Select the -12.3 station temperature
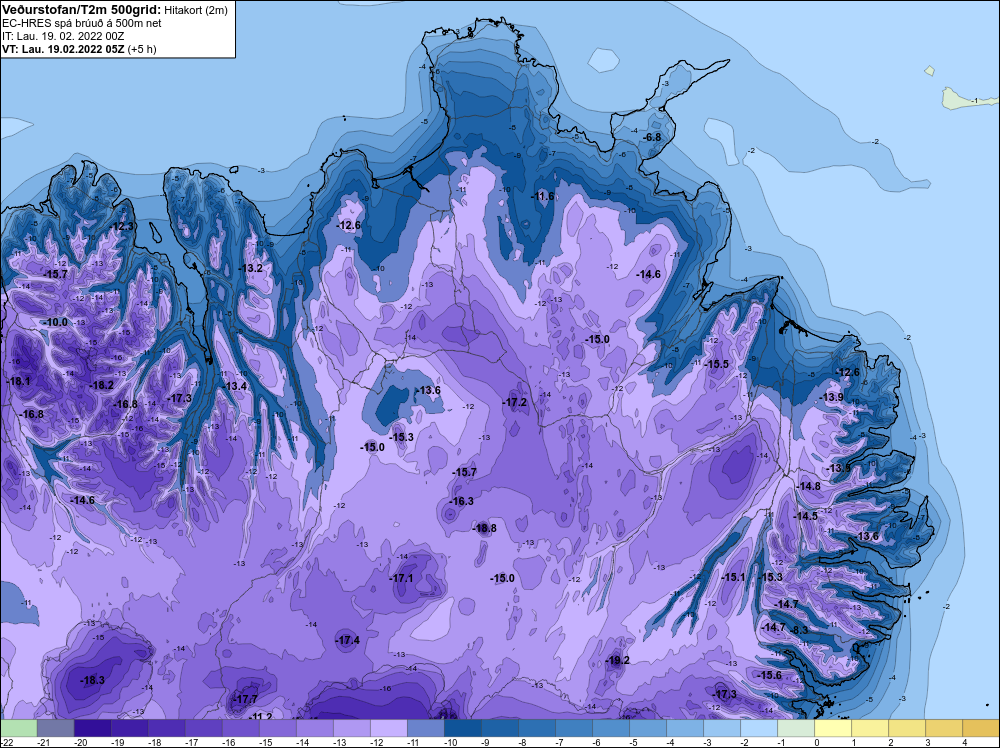This screenshot has height=748, width=1000. [122, 226]
